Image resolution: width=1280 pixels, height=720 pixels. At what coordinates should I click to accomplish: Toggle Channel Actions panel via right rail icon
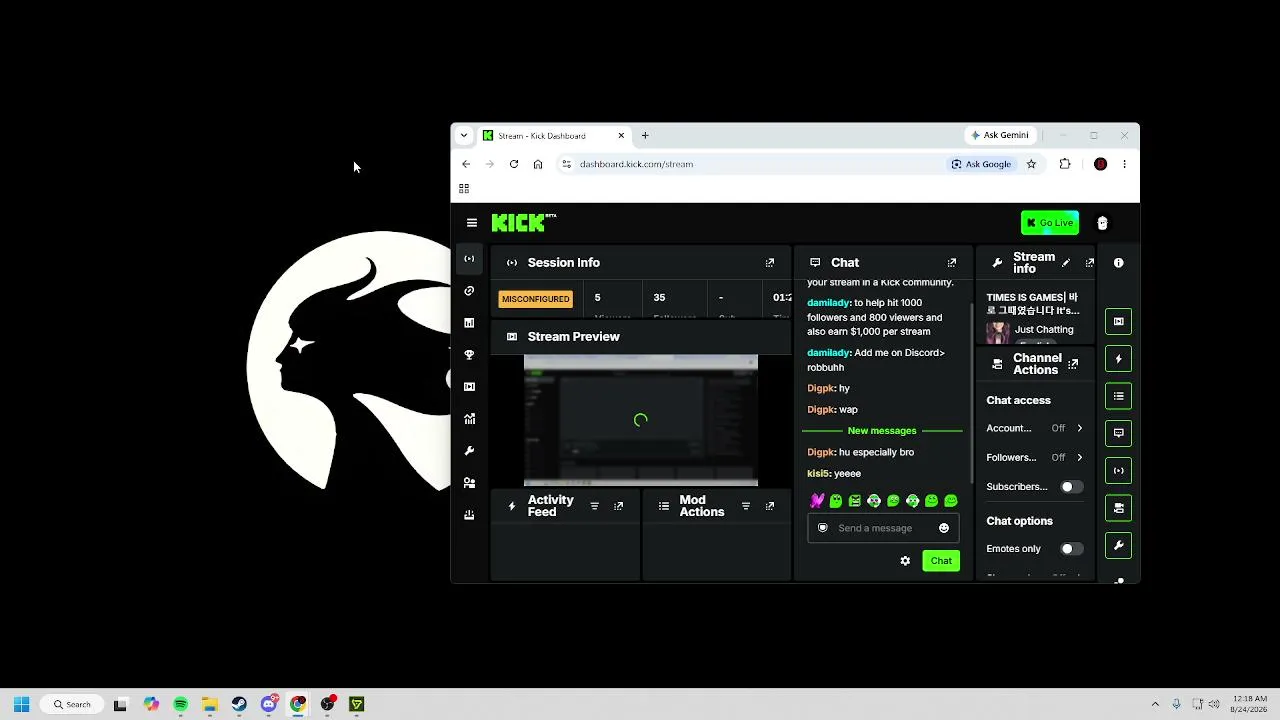pyautogui.click(x=1119, y=508)
